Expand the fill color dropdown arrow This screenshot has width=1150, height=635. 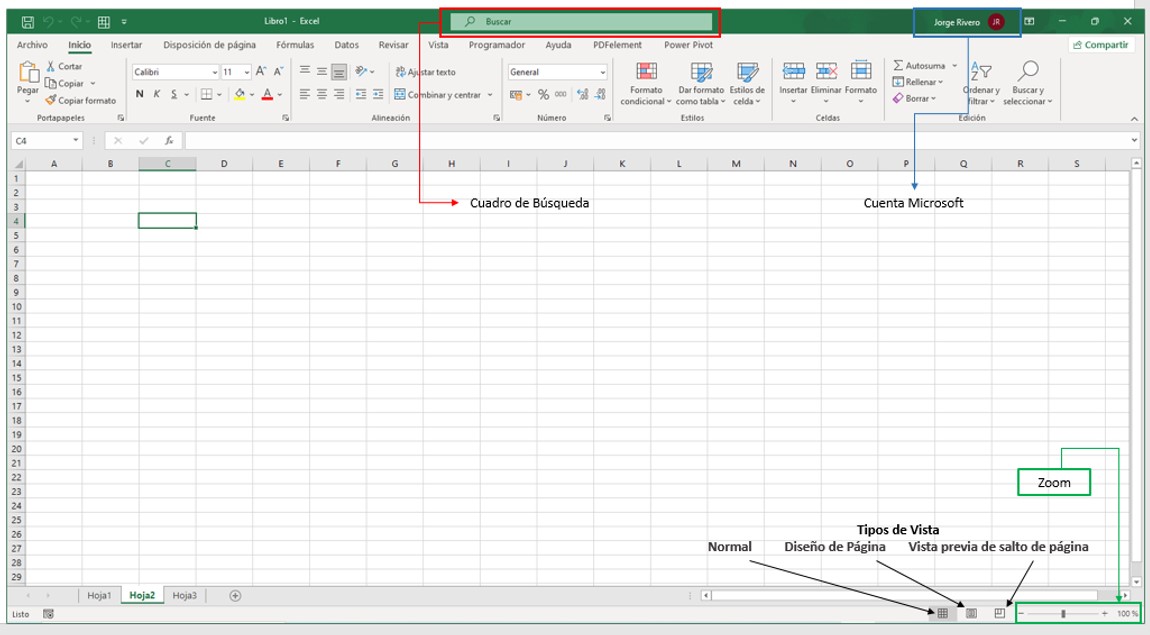click(x=250, y=93)
